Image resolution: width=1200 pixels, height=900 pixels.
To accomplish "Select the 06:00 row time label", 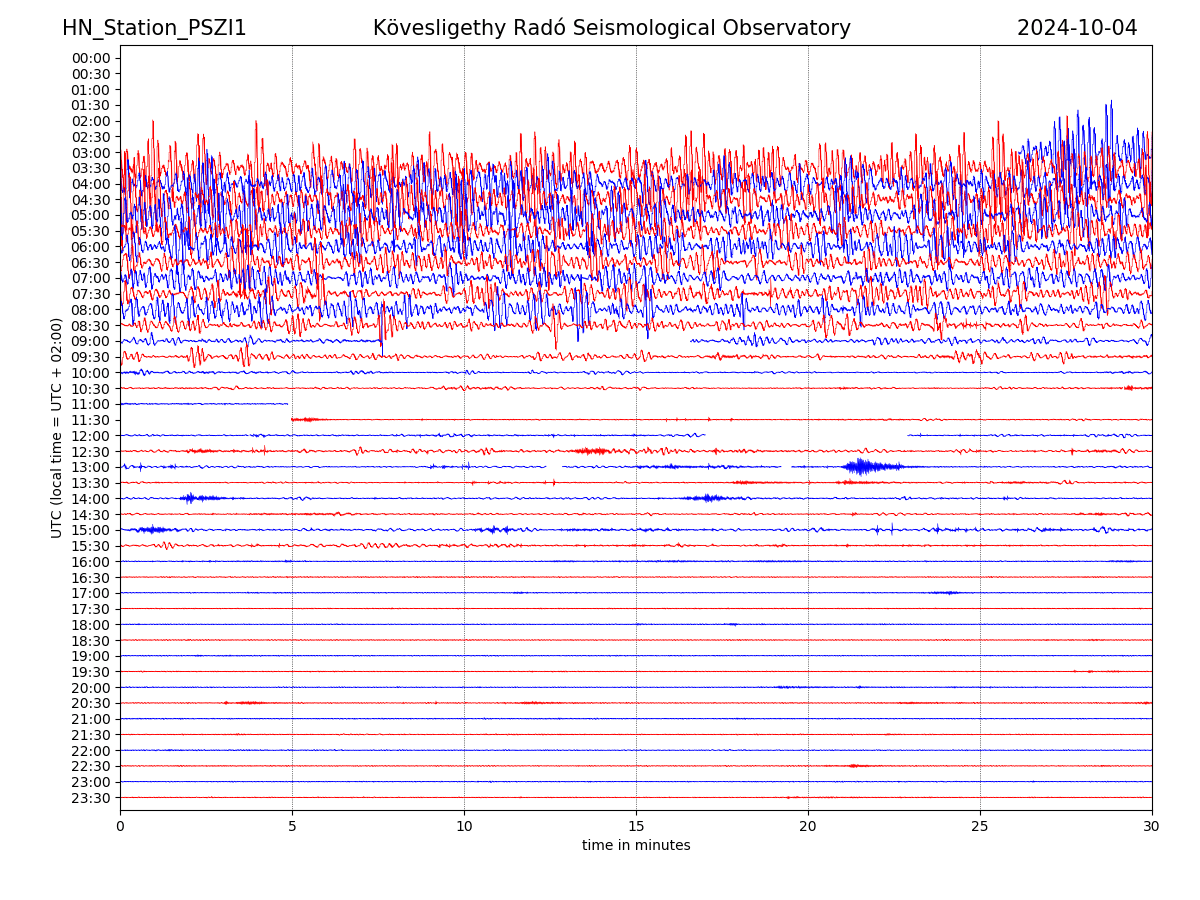I will pos(90,247).
